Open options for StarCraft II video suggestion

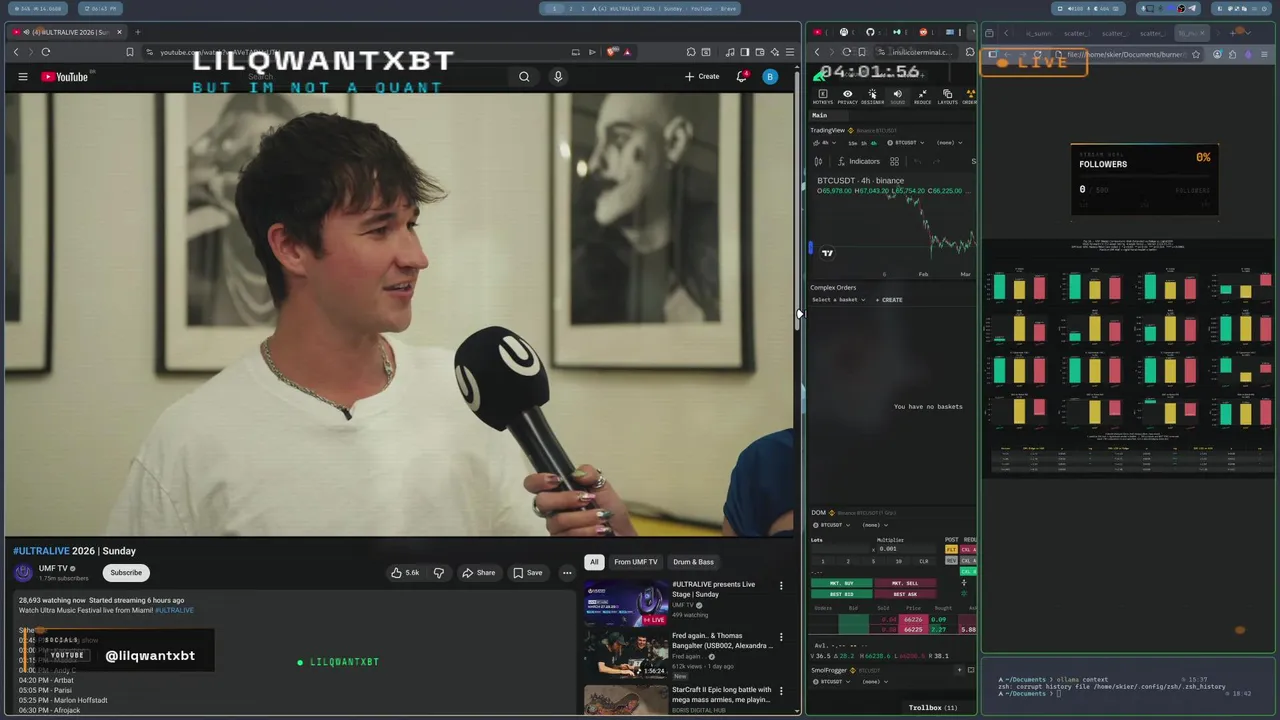coord(781,691)
